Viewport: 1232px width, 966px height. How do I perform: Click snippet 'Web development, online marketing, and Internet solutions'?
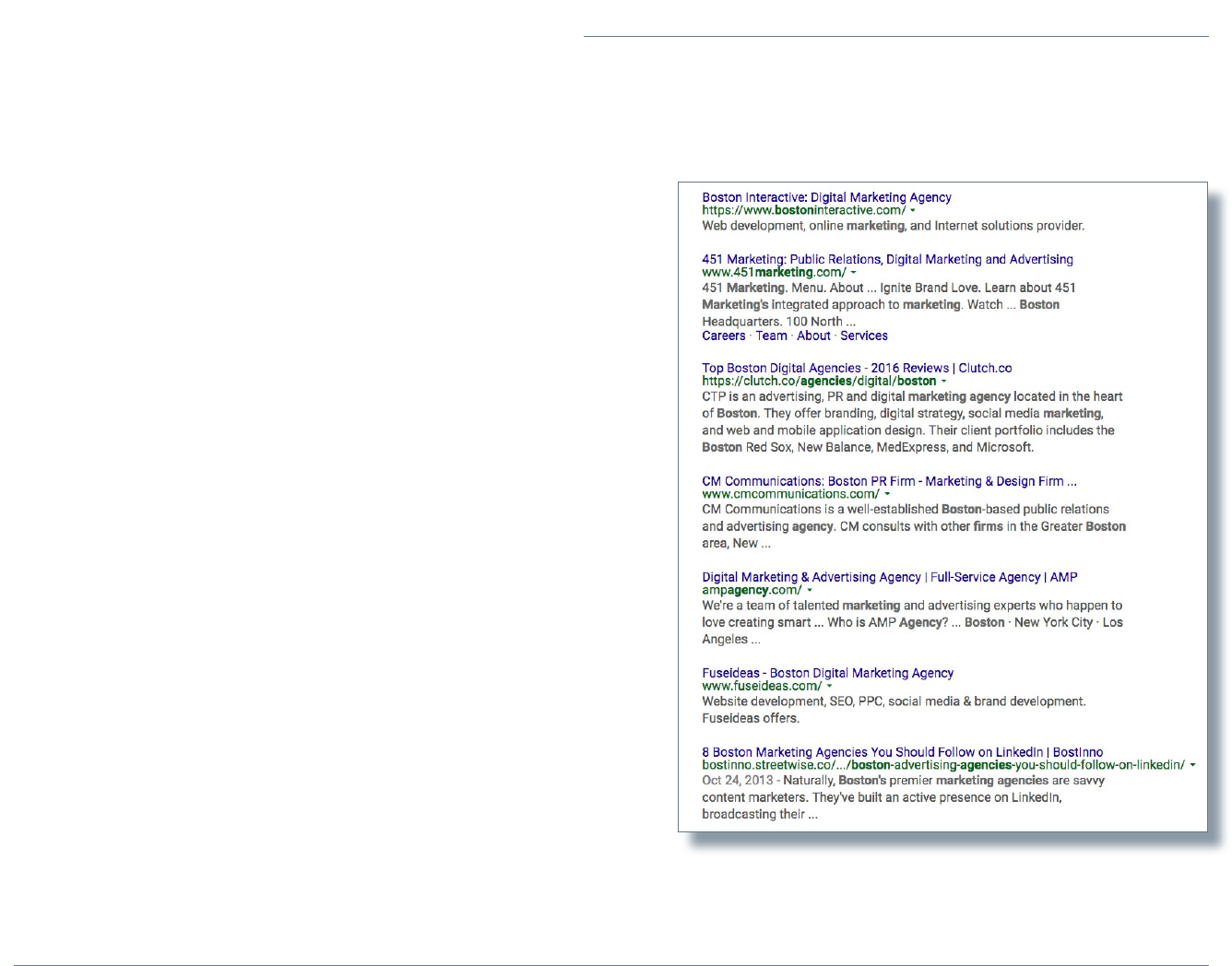[x=893, y=226]
